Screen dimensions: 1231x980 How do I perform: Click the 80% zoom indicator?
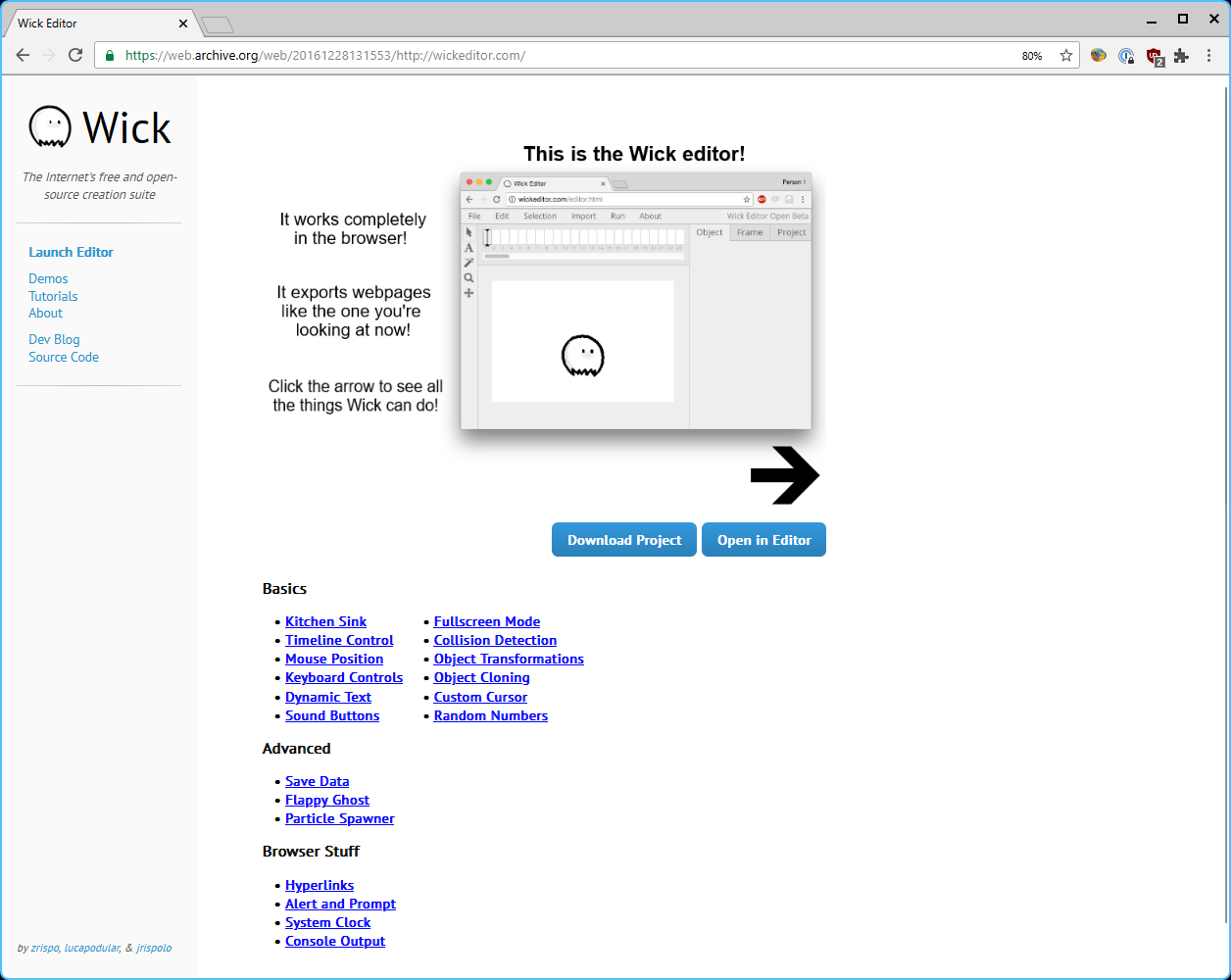pos(1031,56)
